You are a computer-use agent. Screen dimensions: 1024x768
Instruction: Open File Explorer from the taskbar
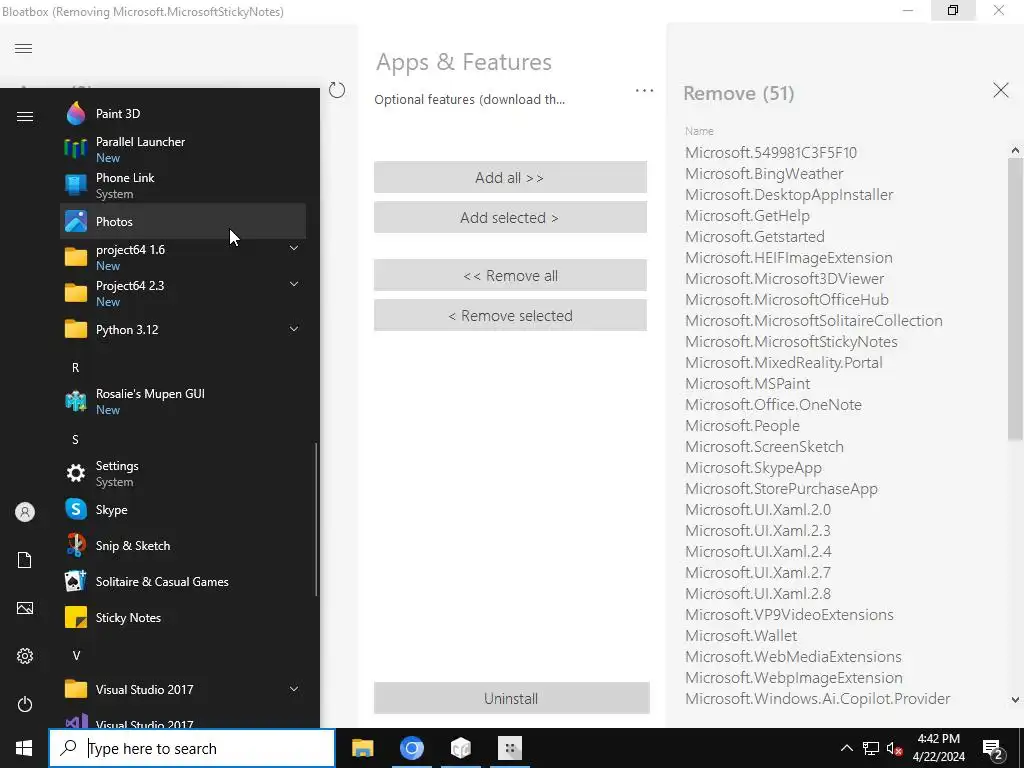pos(362,748)
